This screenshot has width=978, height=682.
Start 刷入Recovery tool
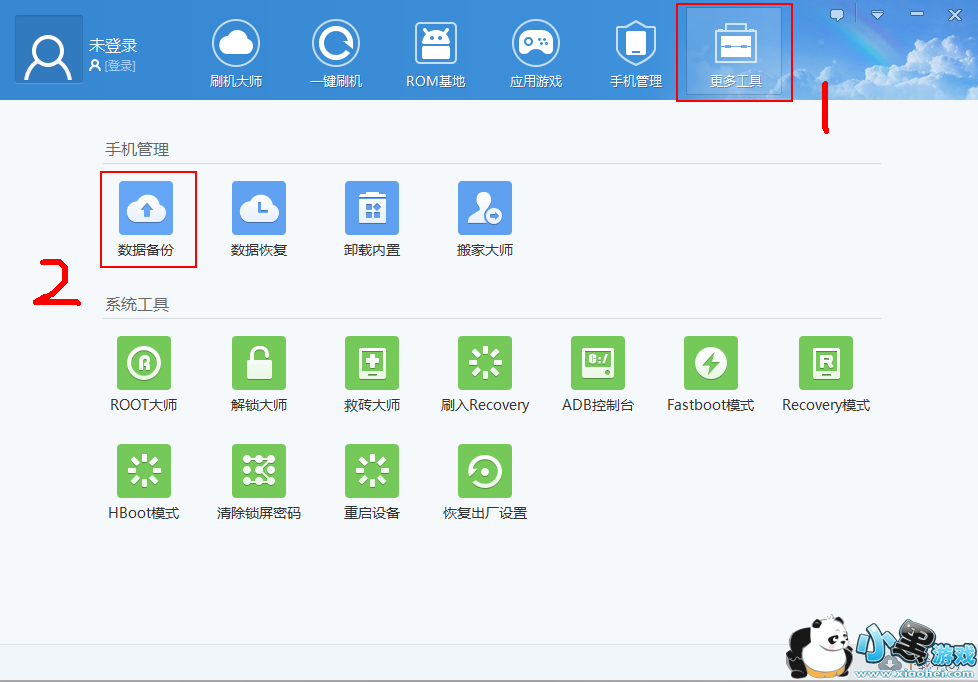(485, 374)
